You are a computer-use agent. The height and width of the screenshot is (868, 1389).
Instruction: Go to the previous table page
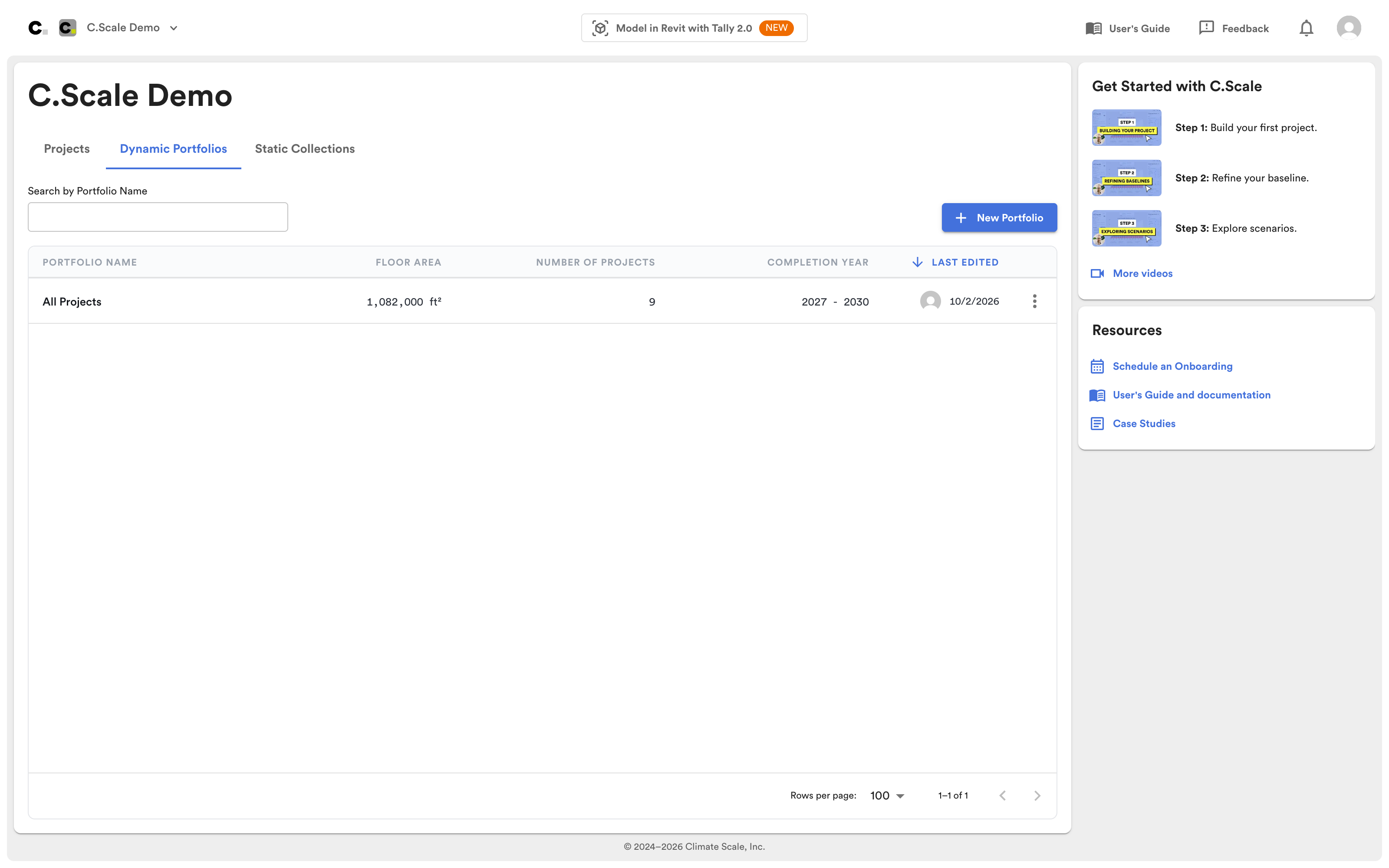coord(1002,796)
